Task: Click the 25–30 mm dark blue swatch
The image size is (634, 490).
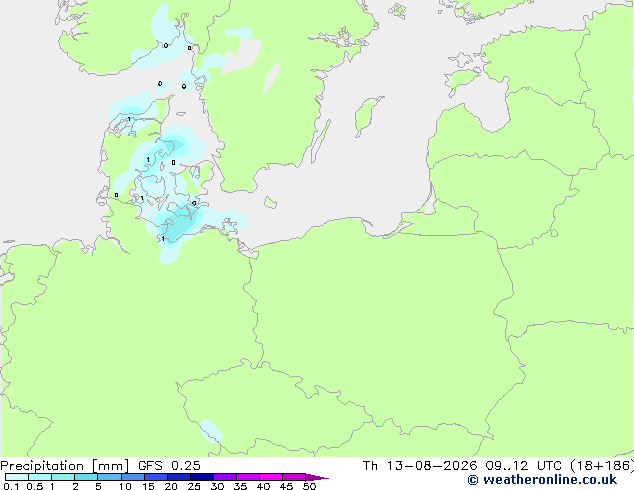Action: pyautogui.click(x=201, y=477)
